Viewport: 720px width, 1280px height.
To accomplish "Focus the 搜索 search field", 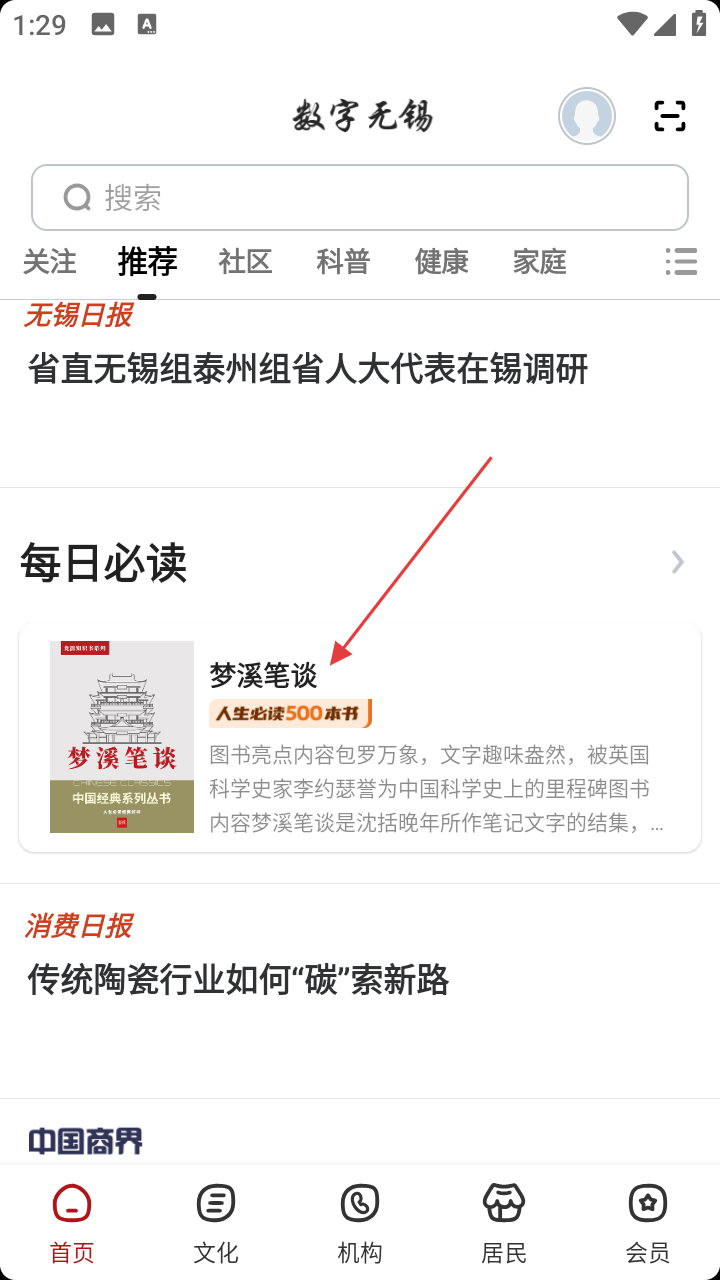I will (x=360, y=198).
